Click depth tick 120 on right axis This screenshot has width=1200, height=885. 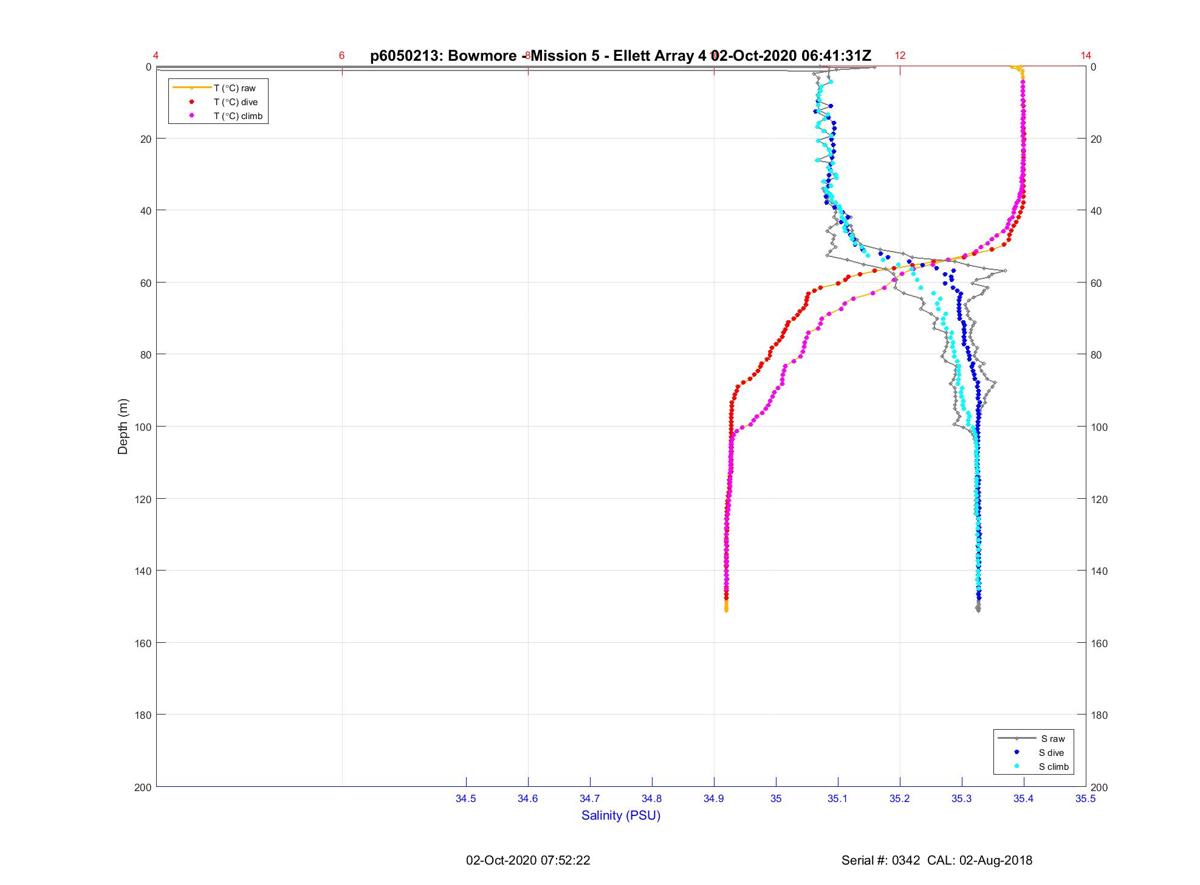pyautogui.click(x=1099, y=499)
